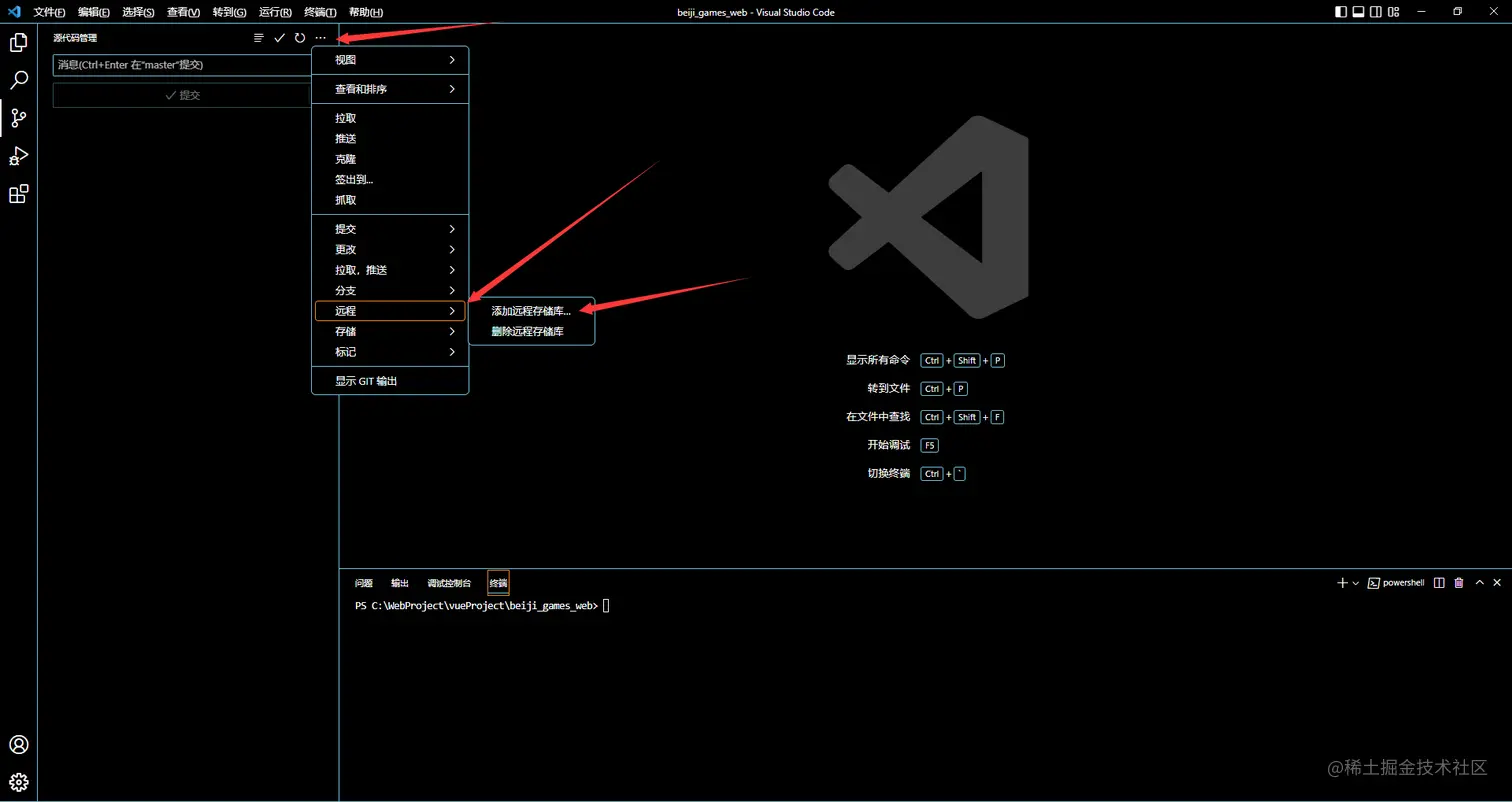Expand the 拉取，推送 submenu
1512x802 pixels.
[390, 270]
